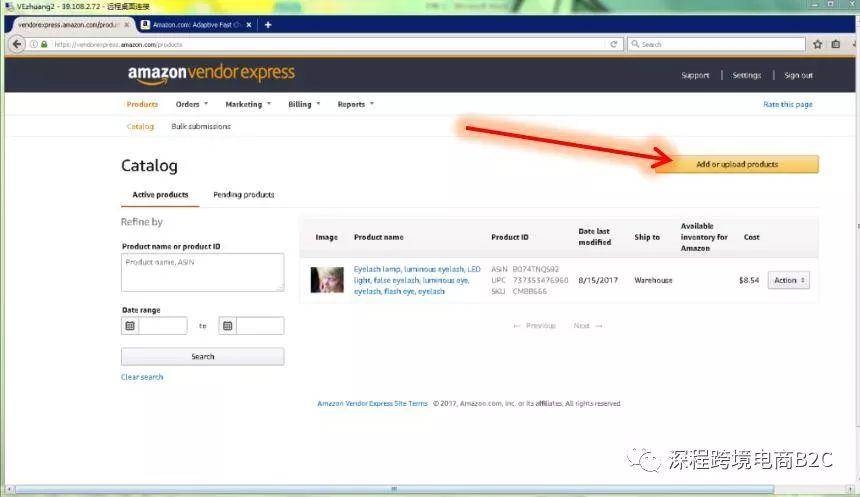This screenshot has height=497, width=860.
Task: Open the start date calendar icon
Action: click(x=130, y=326)
